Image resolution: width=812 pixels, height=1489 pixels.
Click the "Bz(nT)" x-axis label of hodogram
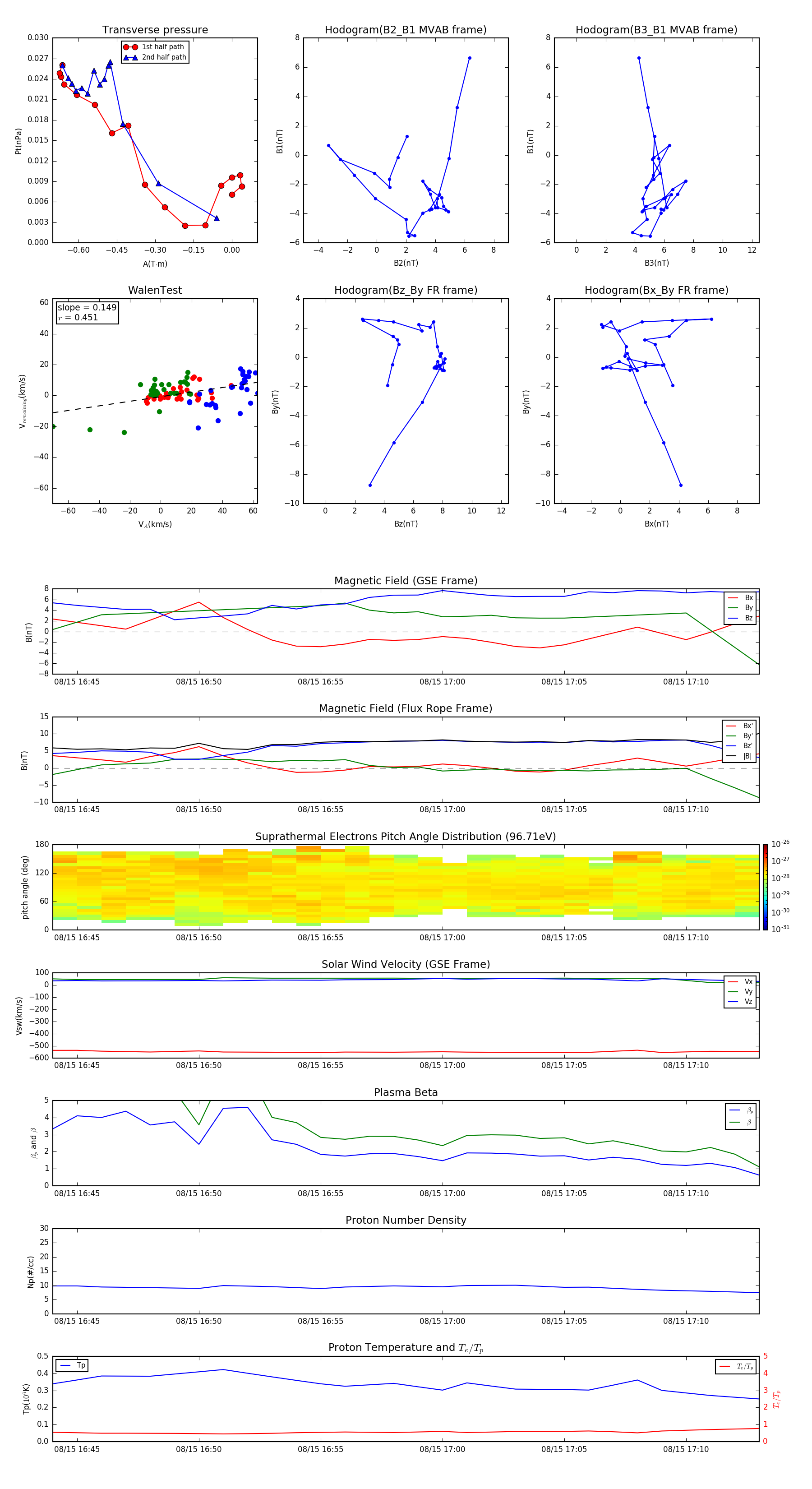pyautogui.click(x=406, y=524)
